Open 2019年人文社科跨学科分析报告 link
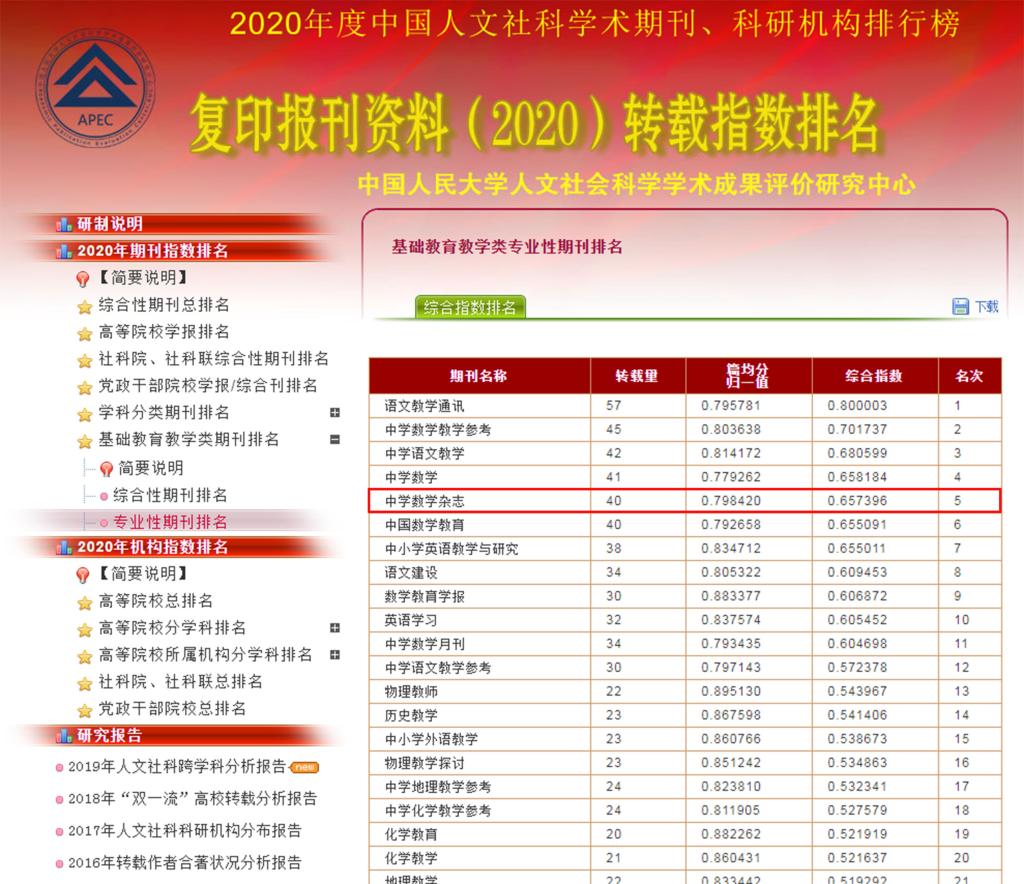 pyautogui.click(x=176, y=768)
